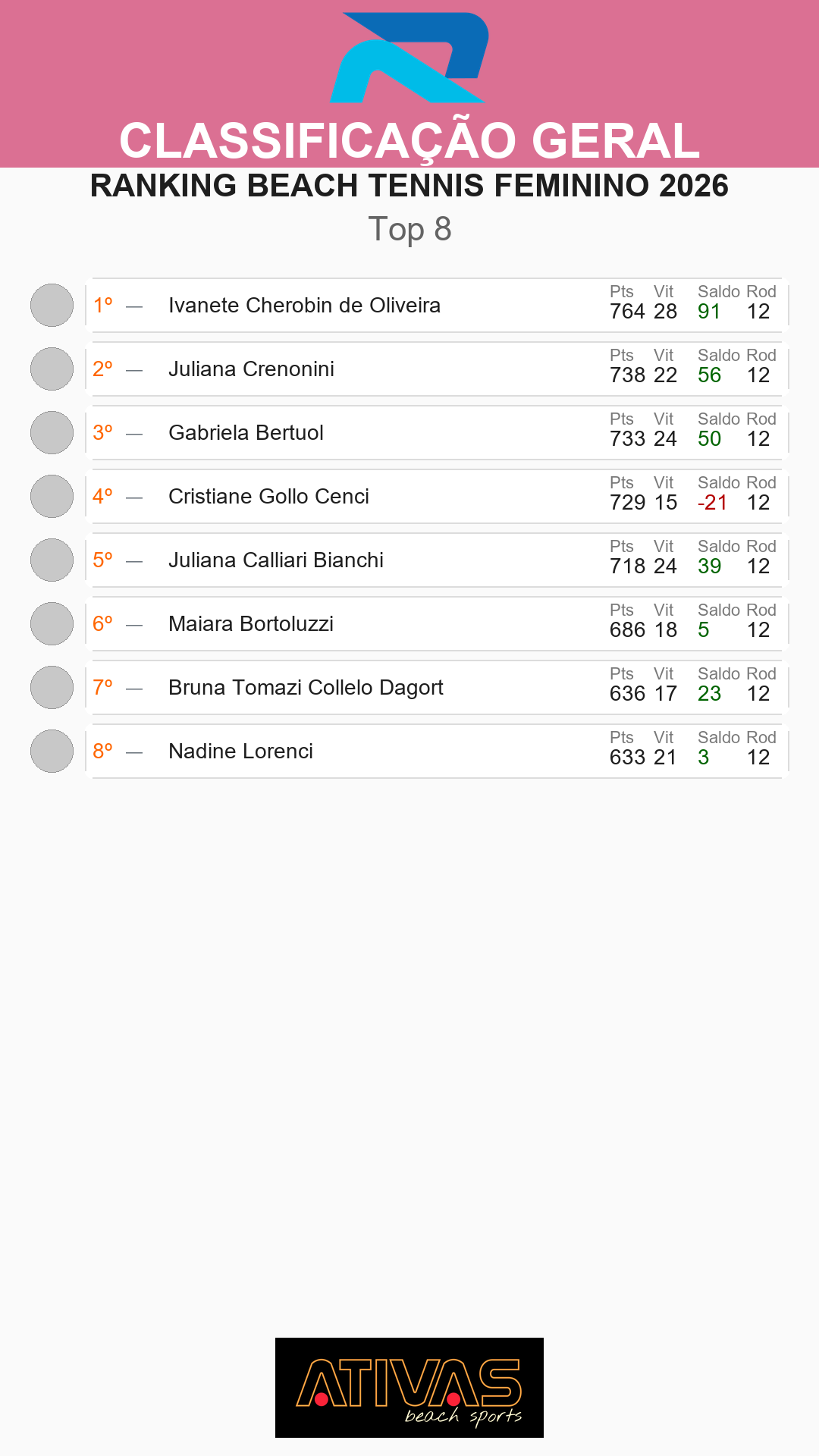The width and height of the screenshot is (819, 1456).
Task: Click the Ranking Beach Tennis Feminino 2026 title
Action: pyautogui.click(x=409, y=186)
